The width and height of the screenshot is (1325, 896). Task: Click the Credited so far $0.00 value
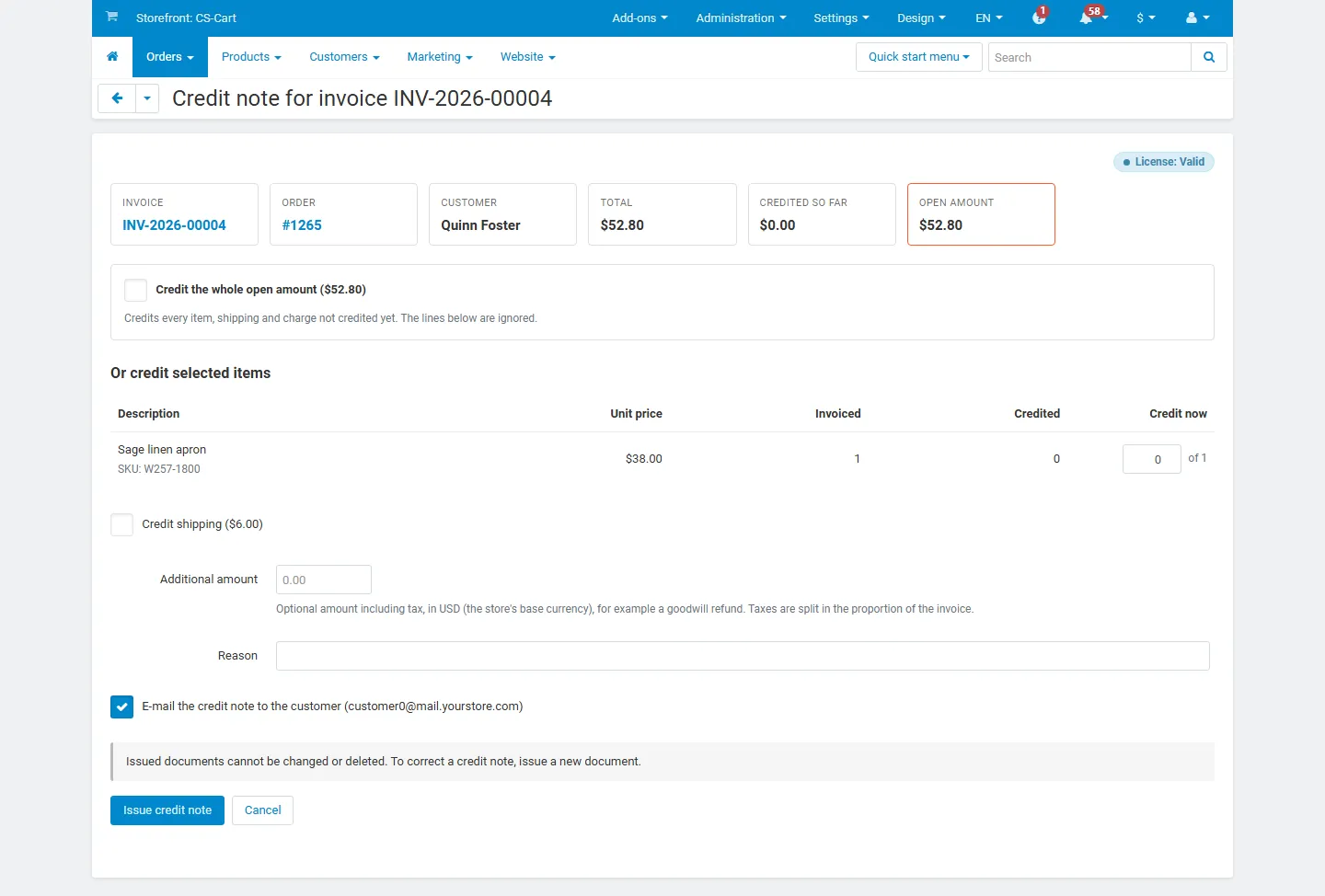pos(778,225)
